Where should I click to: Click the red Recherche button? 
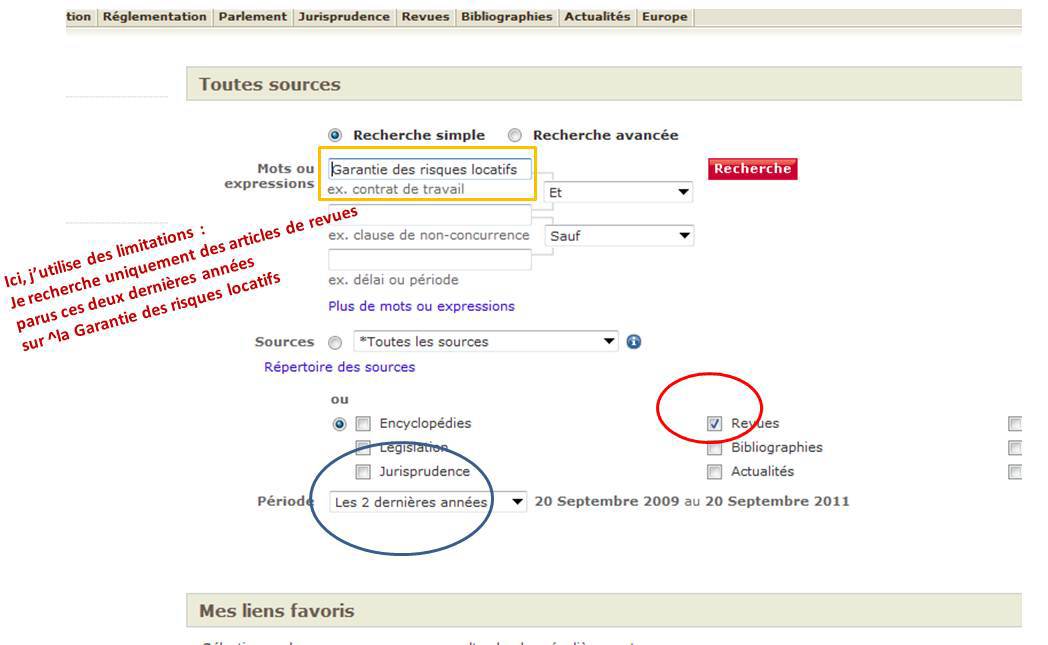point(752,169)
